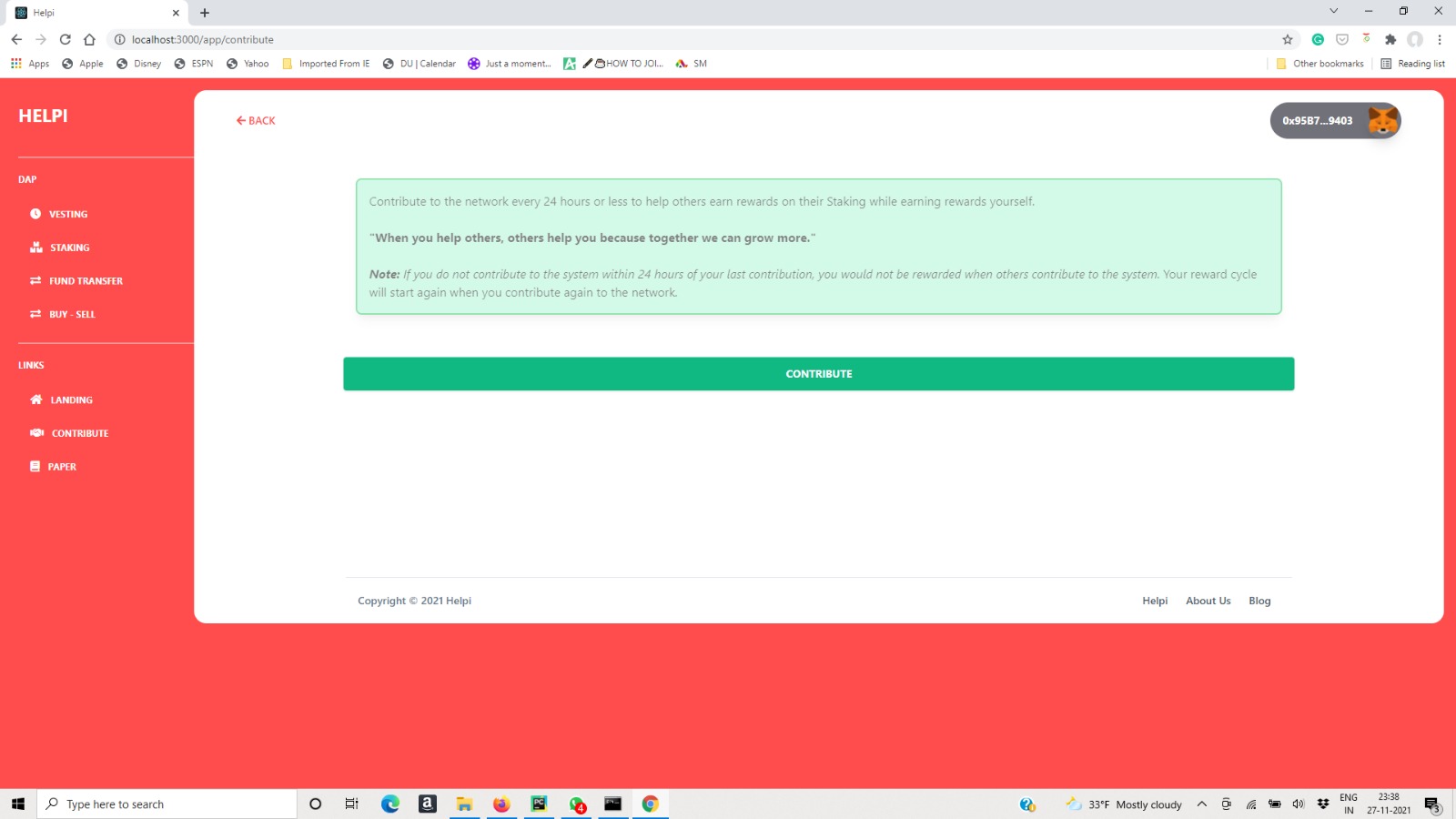Open the Helpi footer link
The height and width of the screenshot is (819, 1456).
tap(1155, 601)
